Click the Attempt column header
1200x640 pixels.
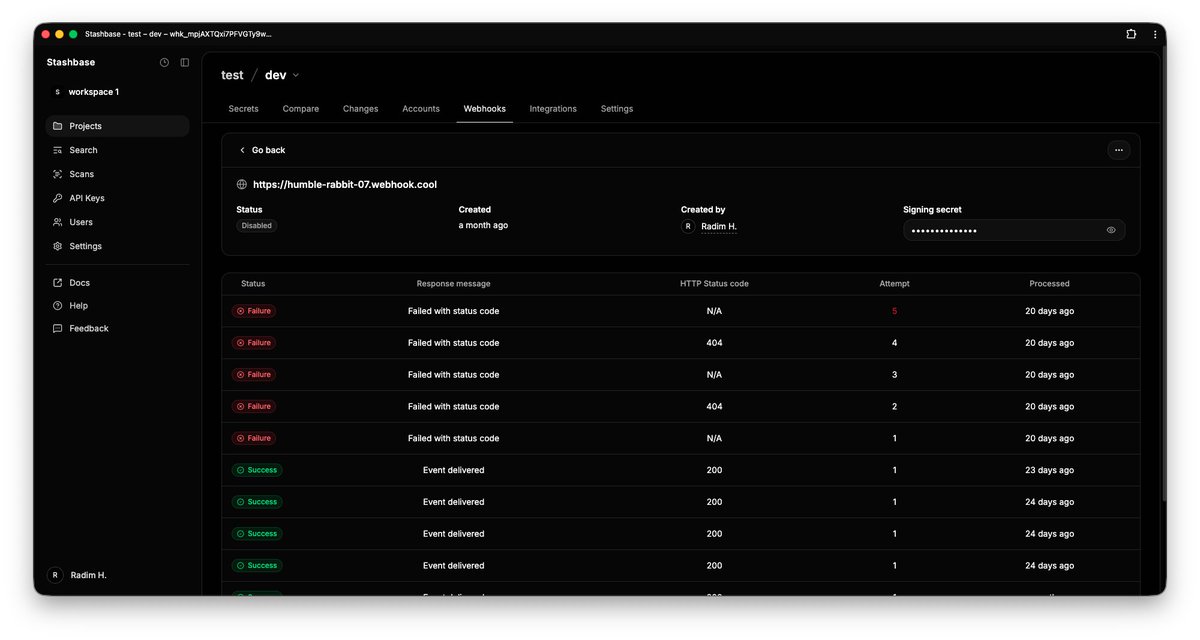(894, 284)
